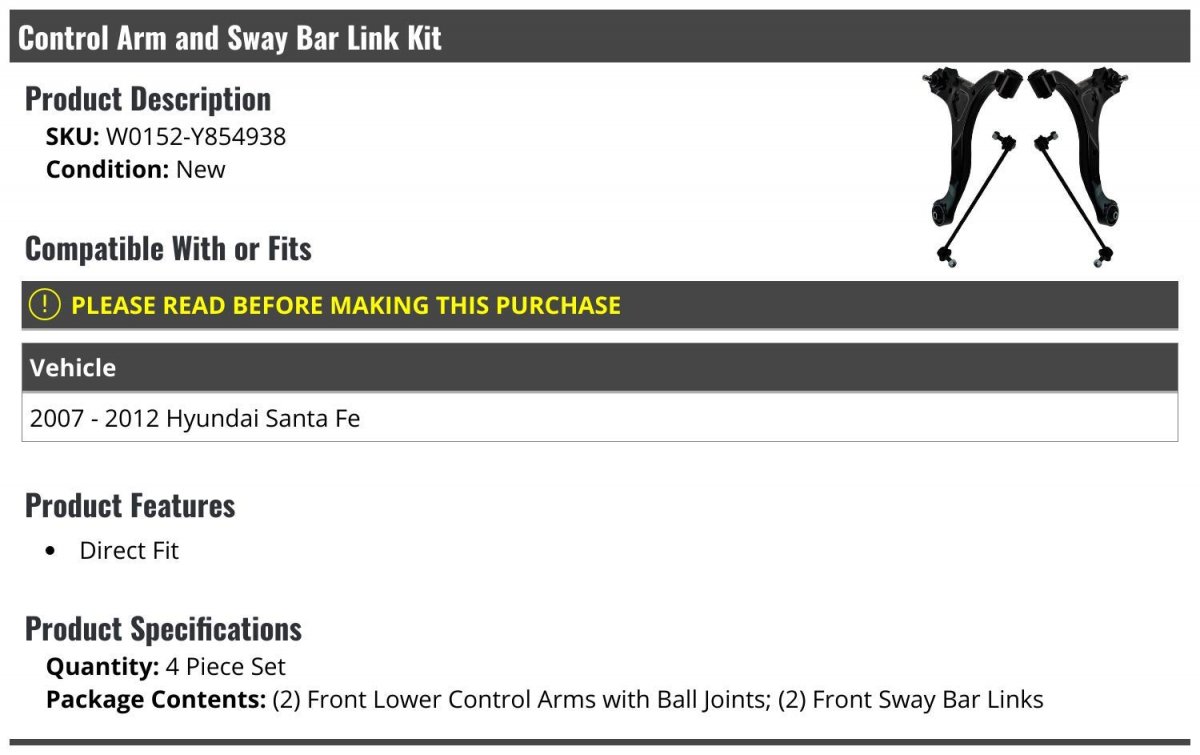
Task: Click the Quantity 4 Piece Set line
Action: 166,666
